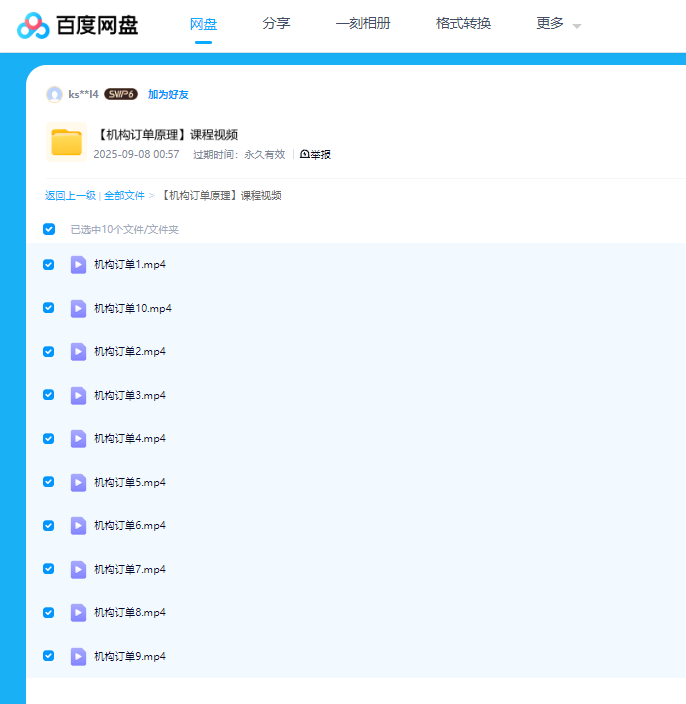Uncheck the 机构订单2.mp4 checkbox
The image size is (686, 704).
[x=49, y=352]
